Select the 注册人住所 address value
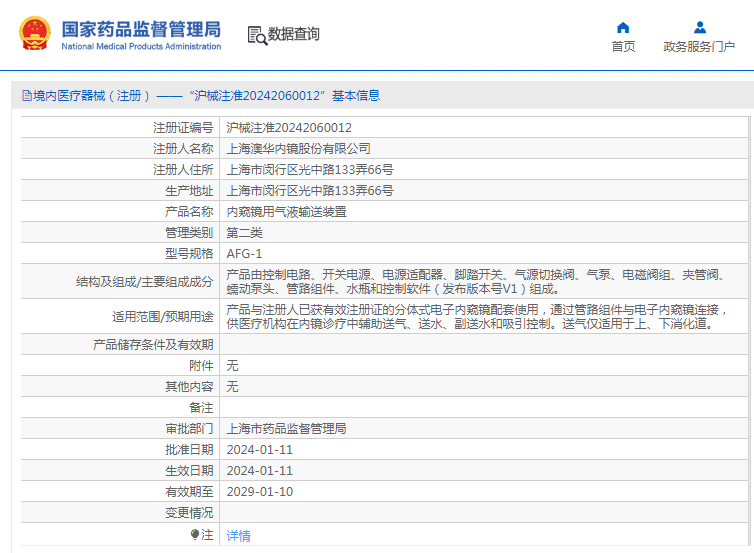 click(x=310, y=170)
